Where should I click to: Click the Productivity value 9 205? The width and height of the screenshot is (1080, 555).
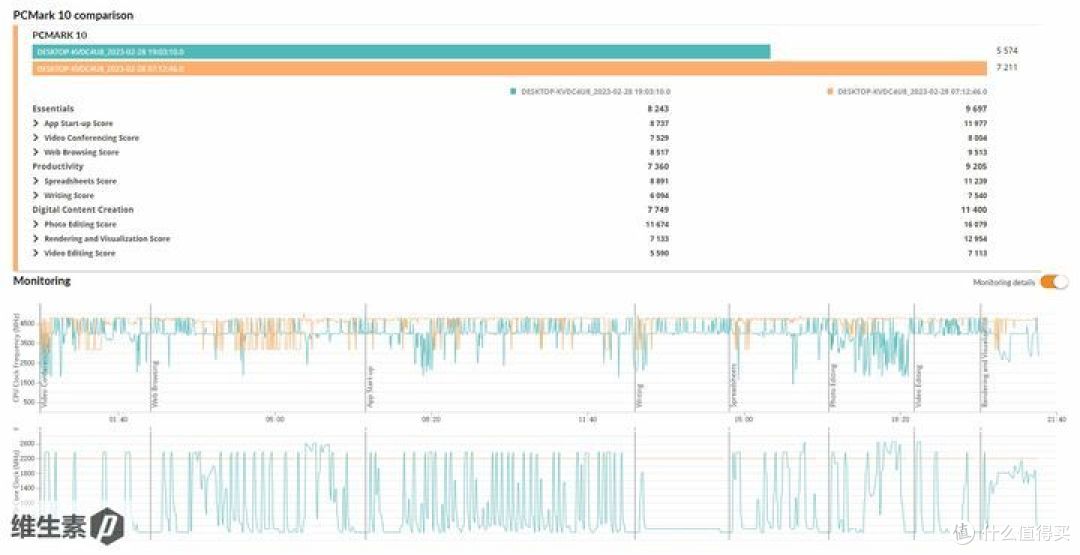pos(976,167)
